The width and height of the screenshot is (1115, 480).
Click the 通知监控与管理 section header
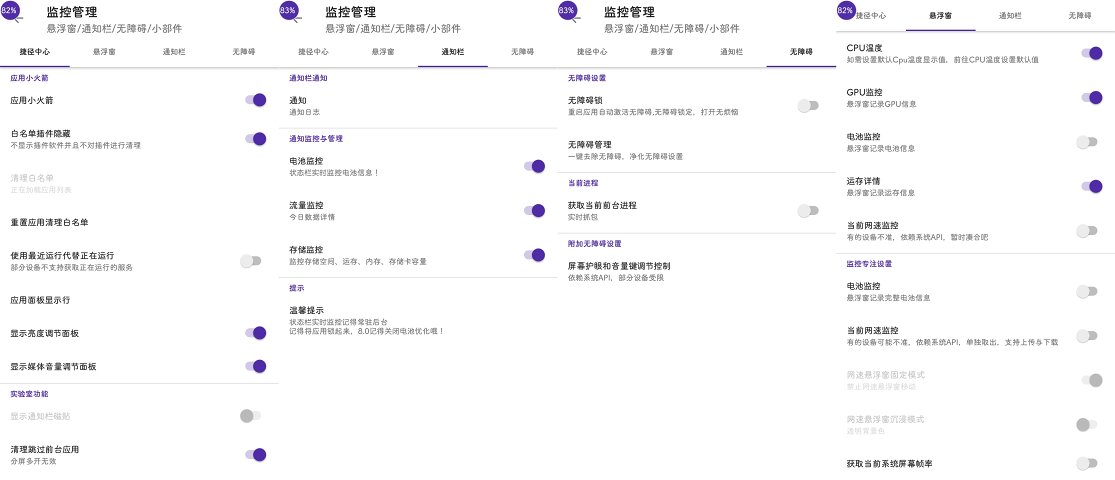pos(316,139)
